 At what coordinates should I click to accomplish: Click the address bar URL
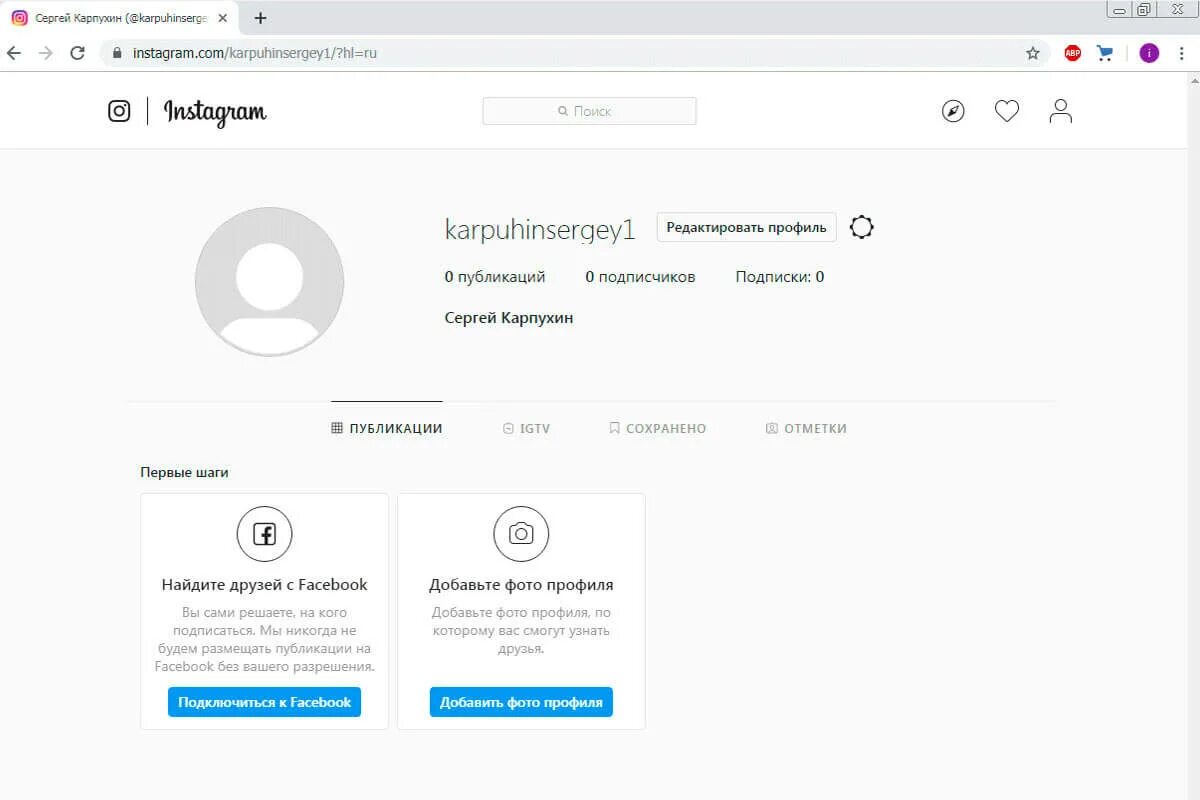point(255,53)
